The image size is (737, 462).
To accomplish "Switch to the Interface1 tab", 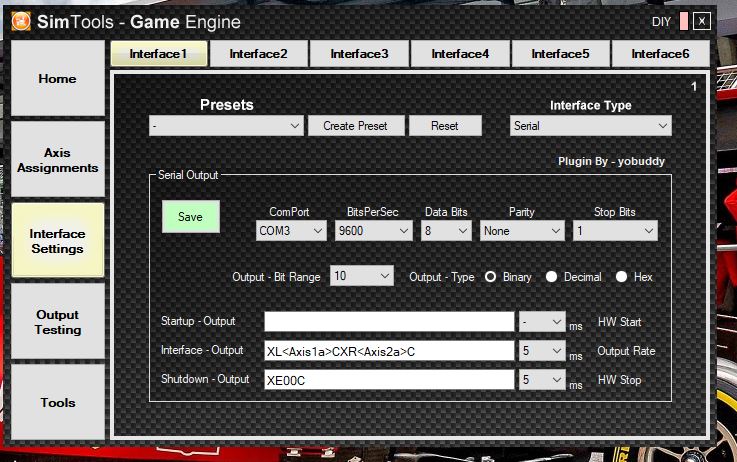I will coord(159,54).
